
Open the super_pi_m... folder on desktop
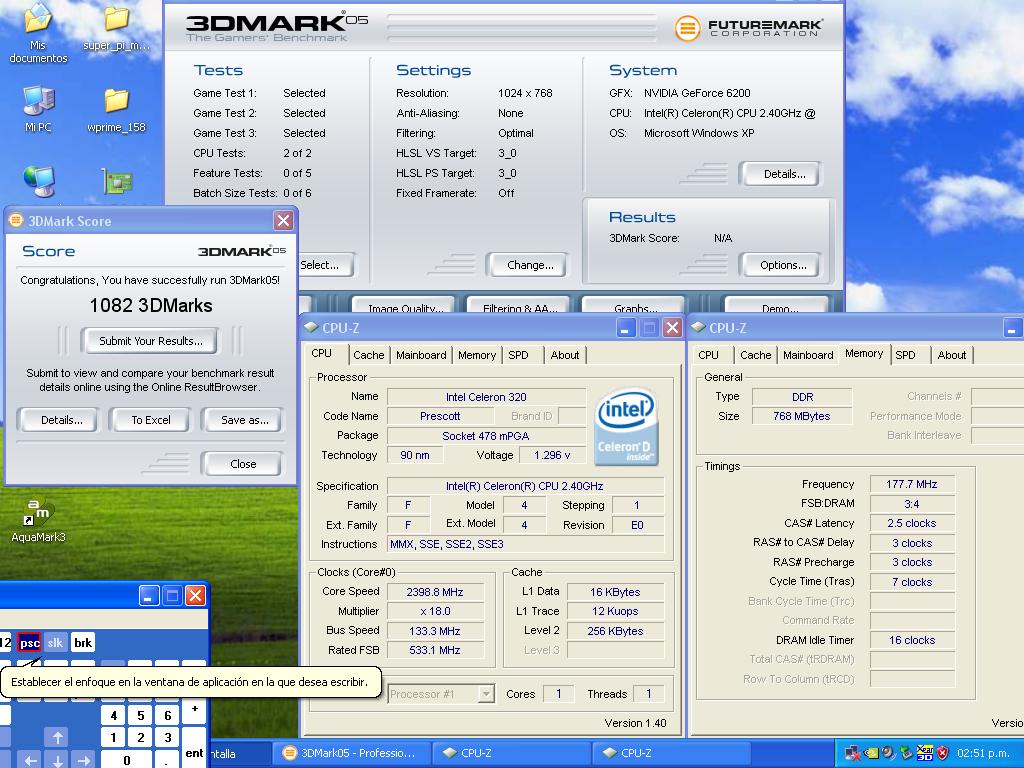116,27
